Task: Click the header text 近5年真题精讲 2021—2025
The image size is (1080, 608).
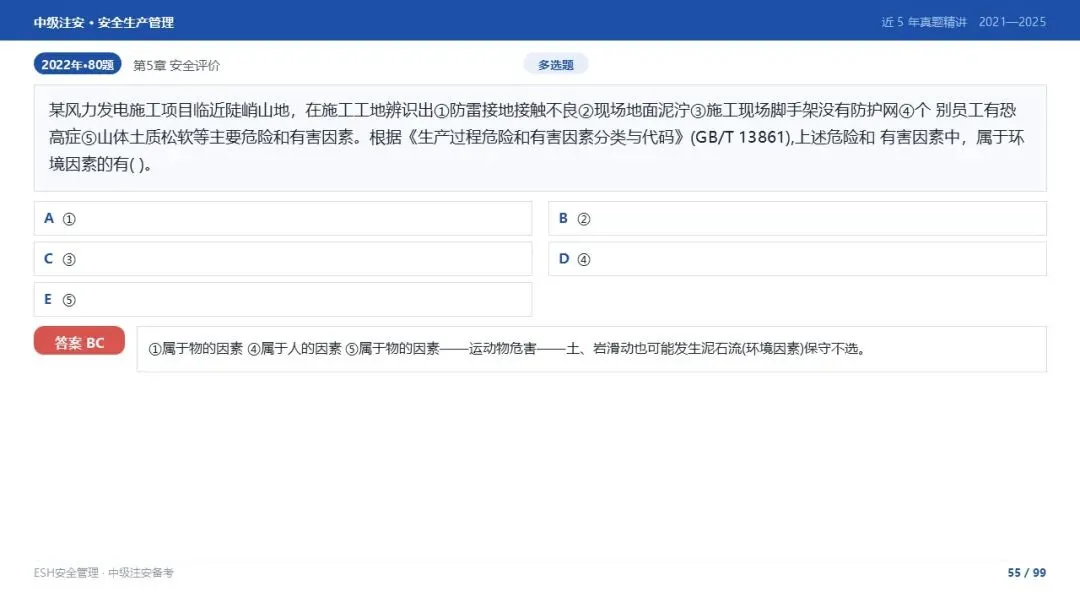Action: point(964,22)
